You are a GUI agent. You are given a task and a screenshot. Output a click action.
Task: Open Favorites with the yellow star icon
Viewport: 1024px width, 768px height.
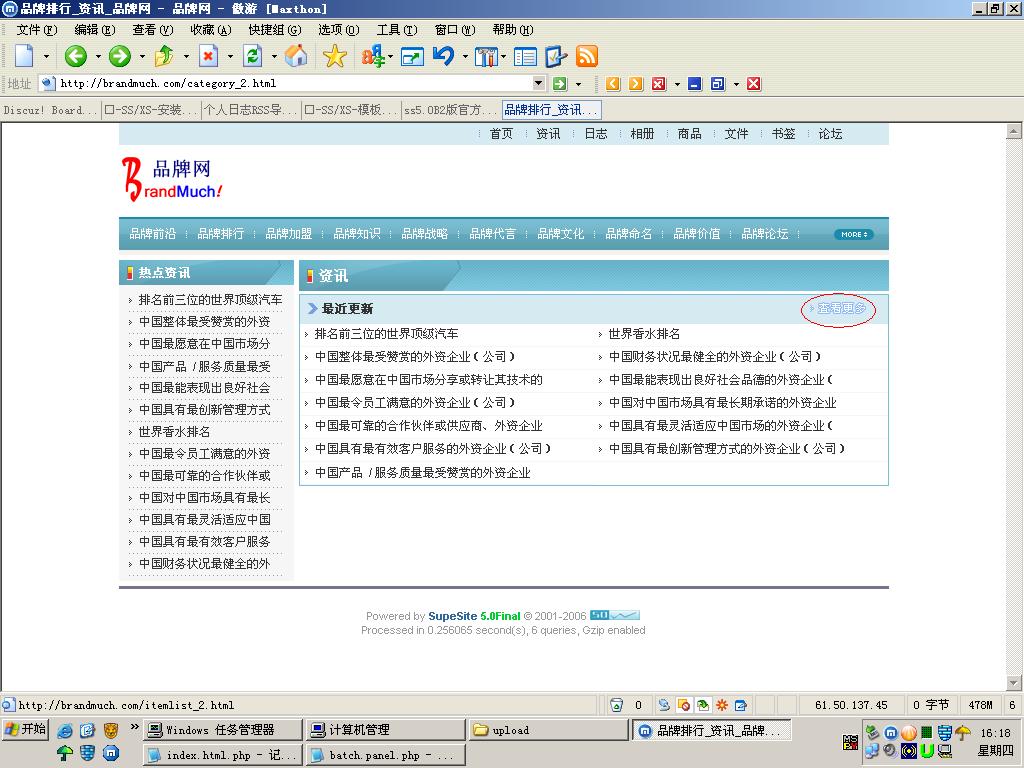coord(334,56)
